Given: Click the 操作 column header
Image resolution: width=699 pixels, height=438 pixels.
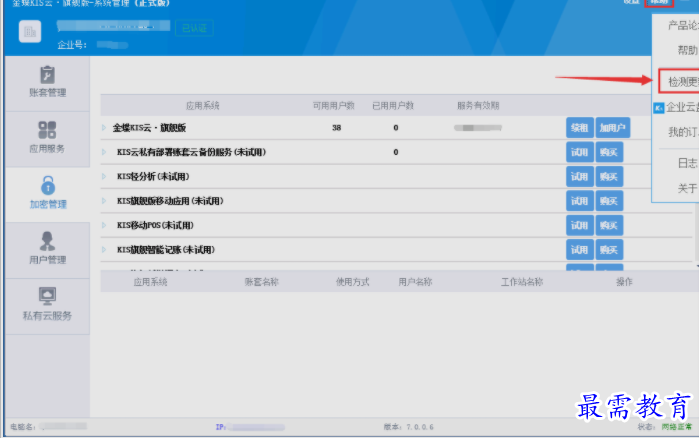Looking at the screenshot, I should [624, 282].
